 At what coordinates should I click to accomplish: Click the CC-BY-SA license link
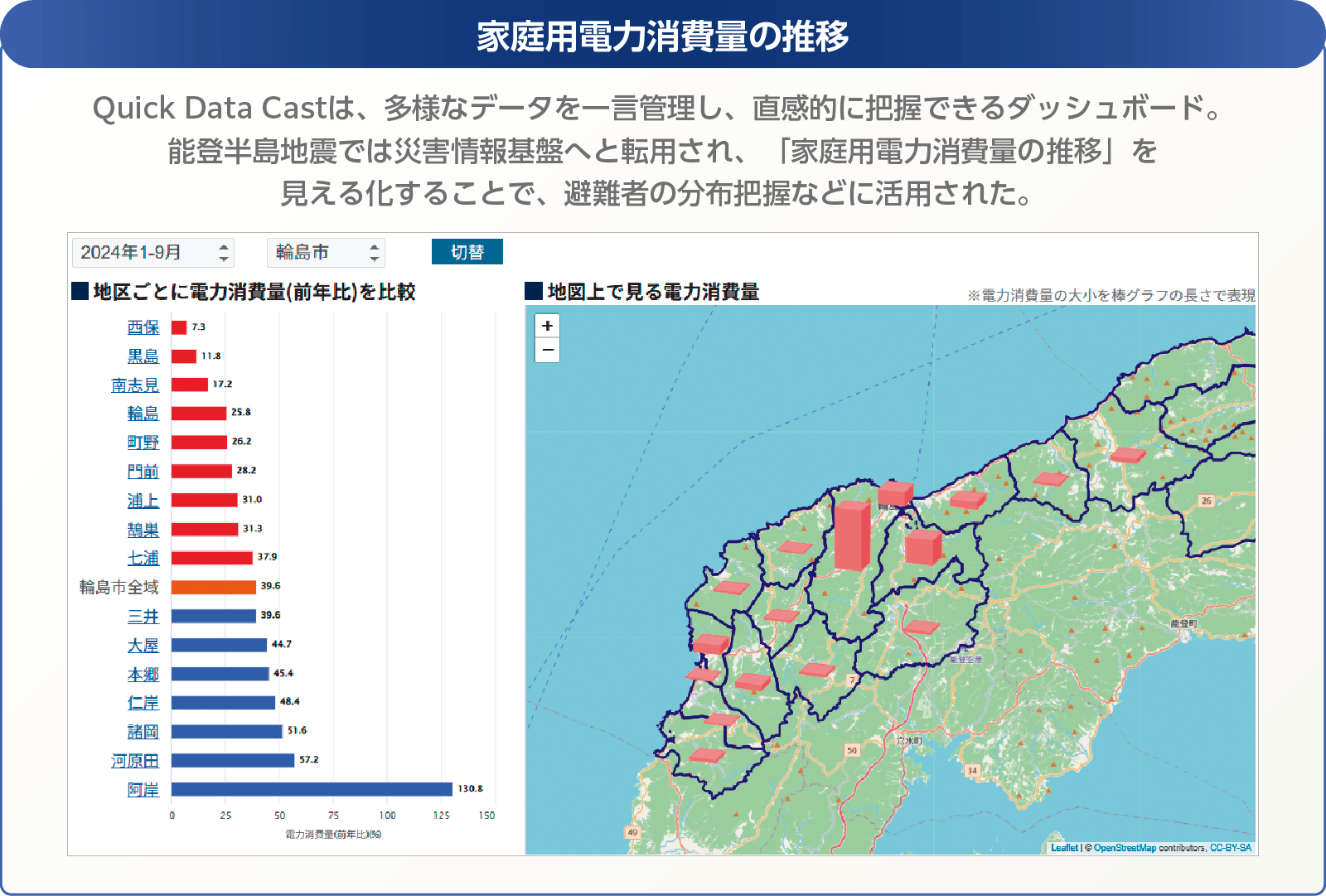(x=1231, y=848)
